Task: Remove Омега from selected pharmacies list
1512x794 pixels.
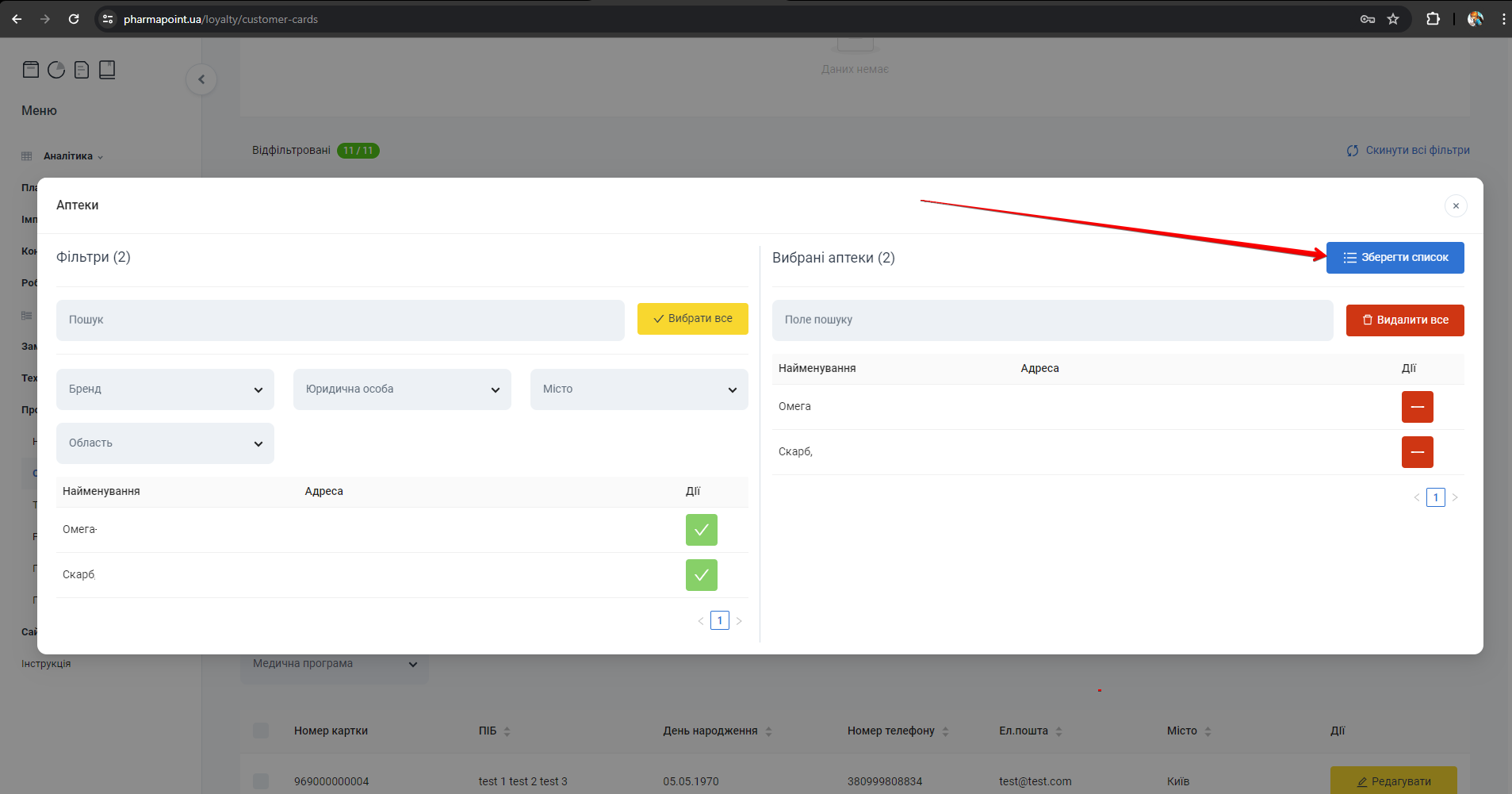Action: pyautogui.click(x=1417, y=407)
